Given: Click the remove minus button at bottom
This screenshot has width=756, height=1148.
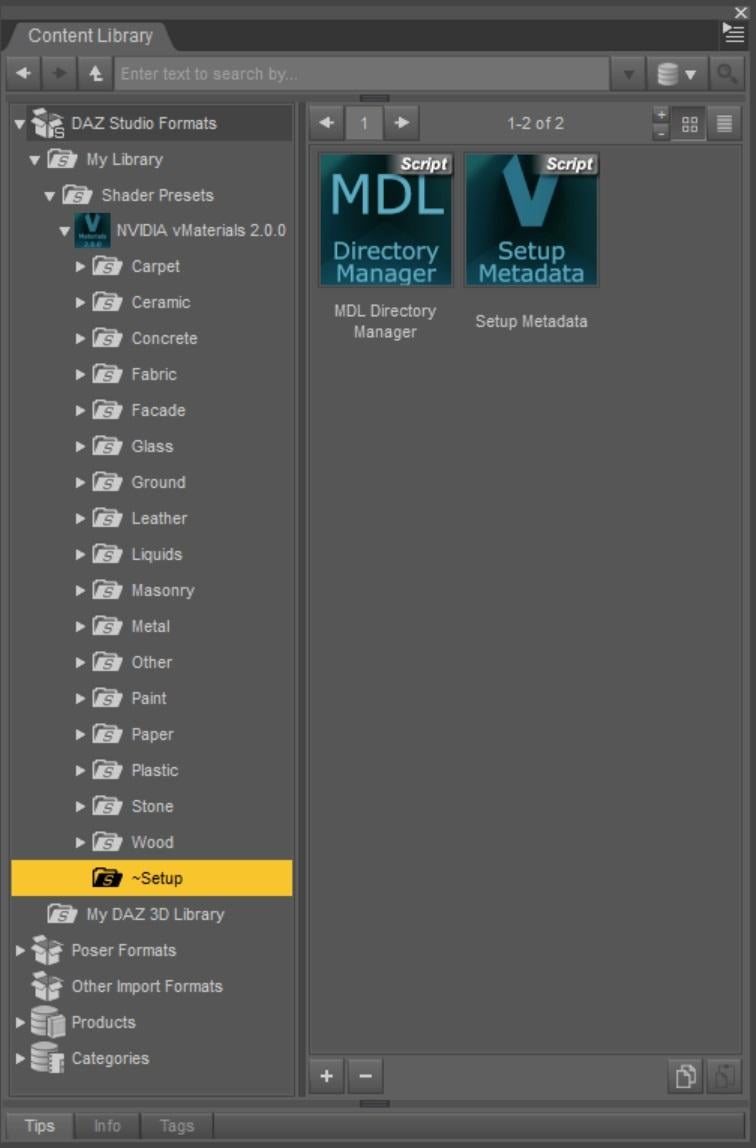Looking at the screenshot, I should (x=365, y=1076).
